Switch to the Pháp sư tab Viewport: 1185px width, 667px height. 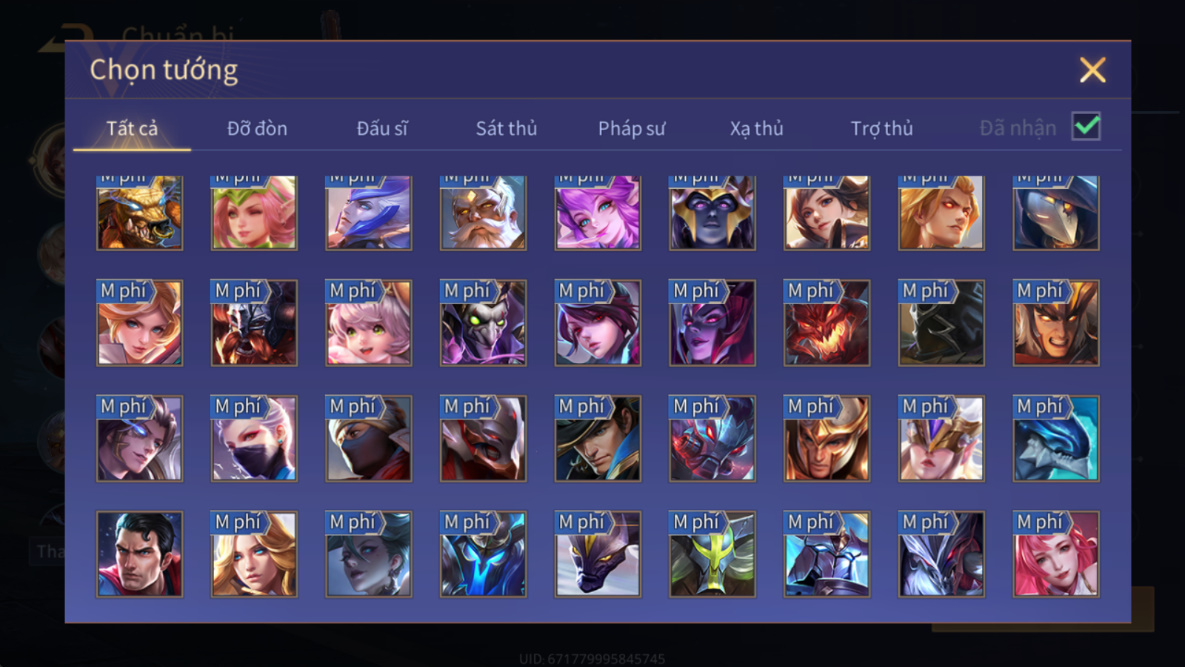pos(632,128)
